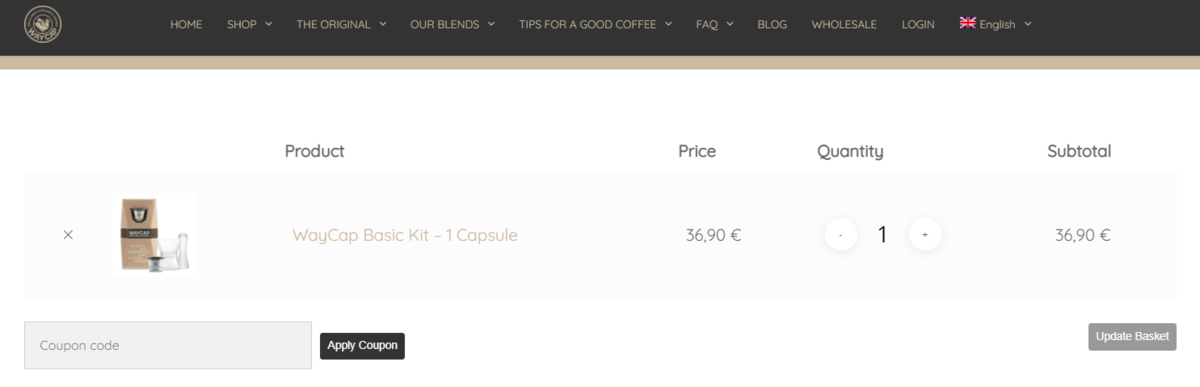Expand Tips For A Good Coffee menu
Viewport: 1200px width, 387px height.
click(x=595, y=24)
